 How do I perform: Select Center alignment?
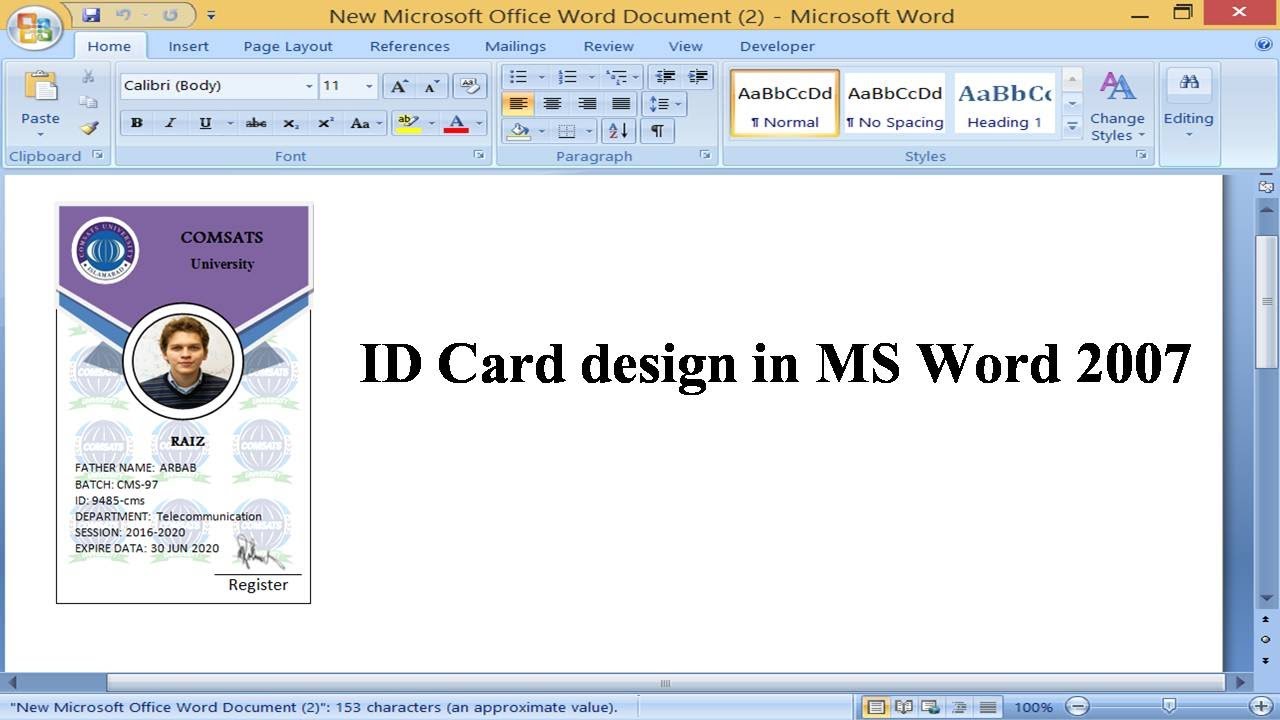pyautogui.click(x=552, y=104)
